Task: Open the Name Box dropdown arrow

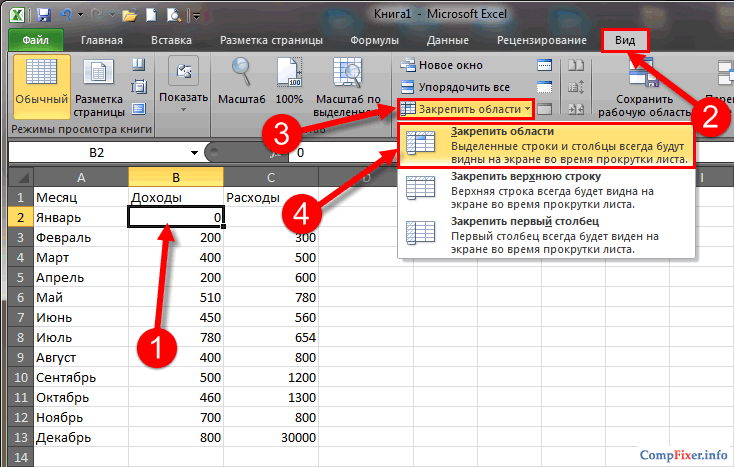Action: pyautogui.click(x=194, y=153)
